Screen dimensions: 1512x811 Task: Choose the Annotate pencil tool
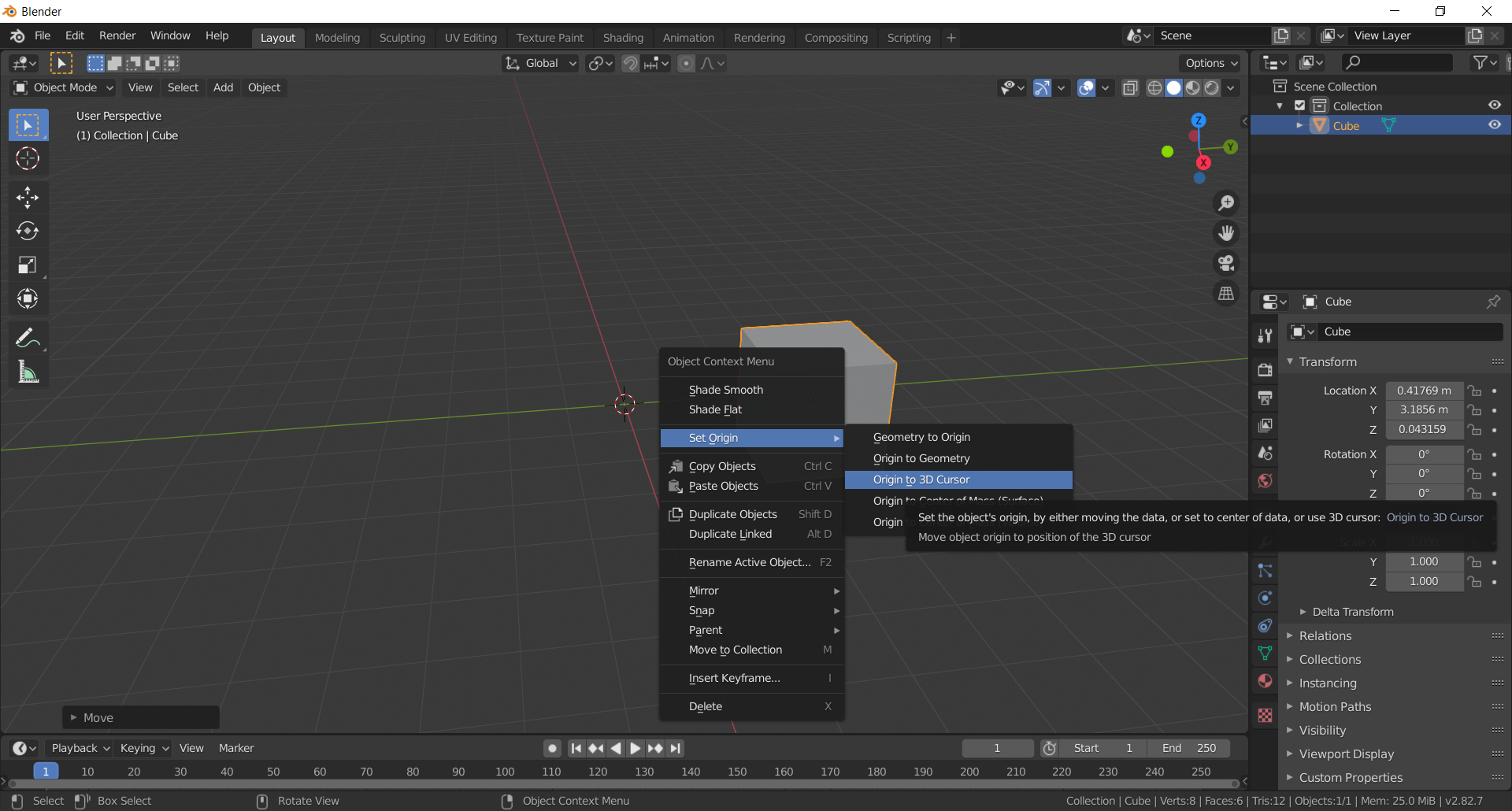tap(28, 338)
